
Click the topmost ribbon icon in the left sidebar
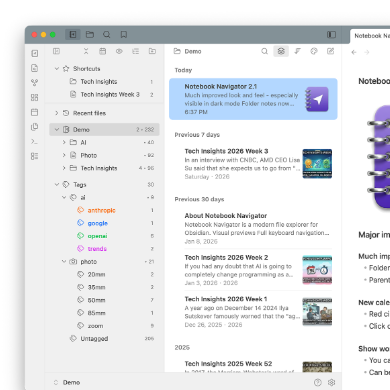(35, 53)
